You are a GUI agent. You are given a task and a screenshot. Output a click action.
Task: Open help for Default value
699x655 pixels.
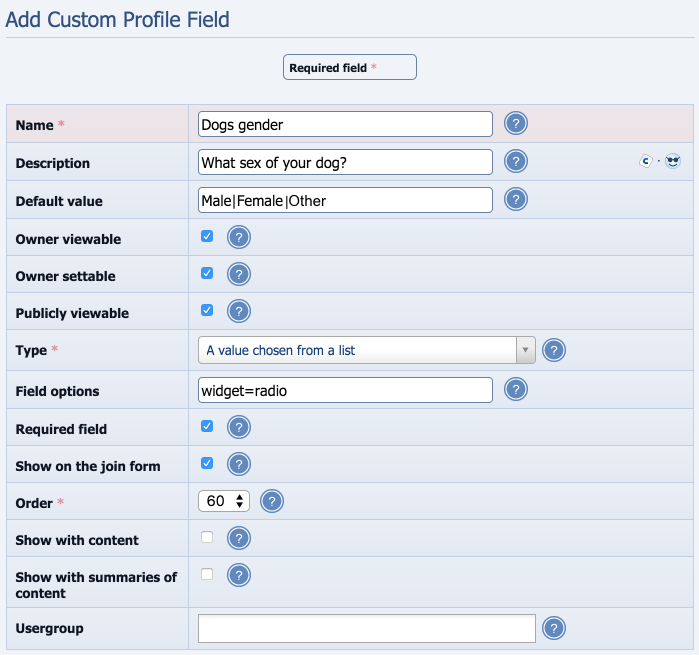pyautogui.click(x=516, y=199)
